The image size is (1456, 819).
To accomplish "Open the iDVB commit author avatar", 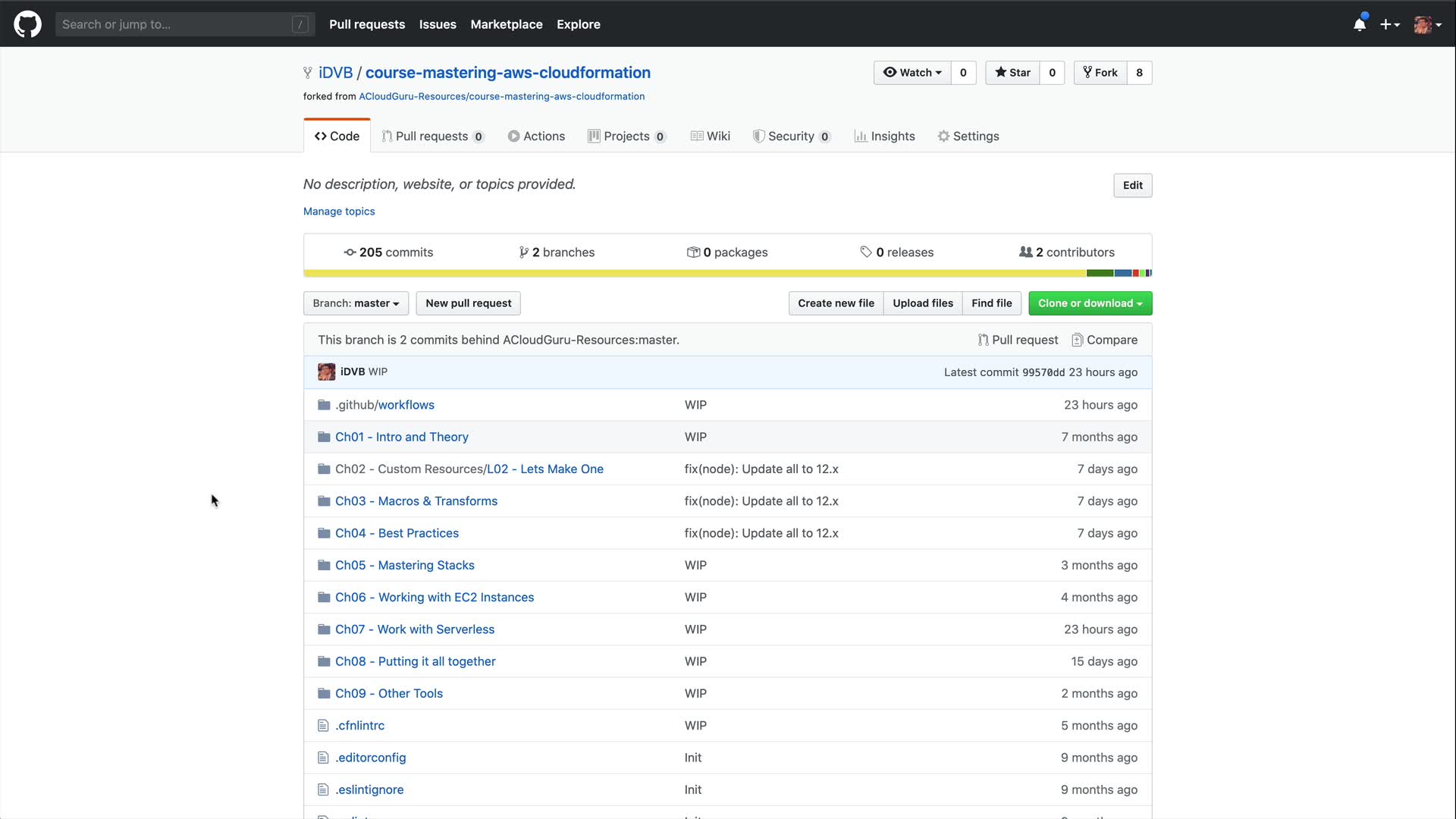I will tap(326, 372).
